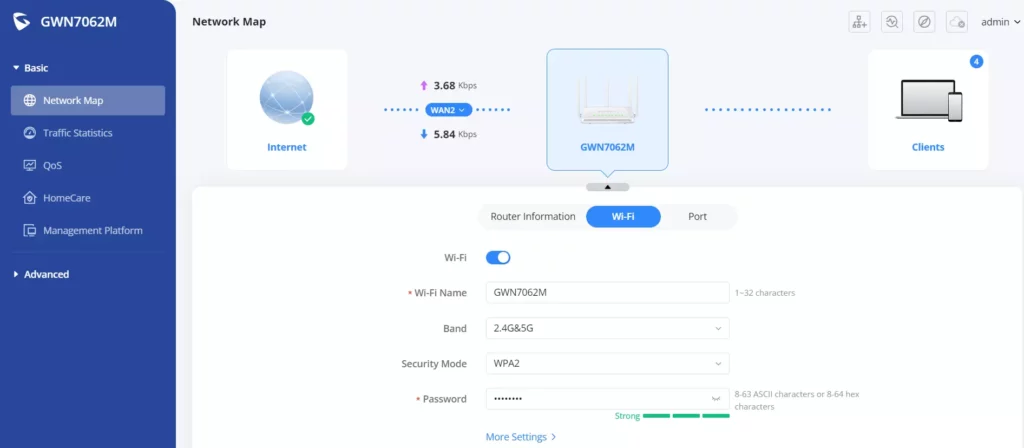1024x448 pixels.
Task: Show password with the eye icon
Action: (x=716, y=399)
